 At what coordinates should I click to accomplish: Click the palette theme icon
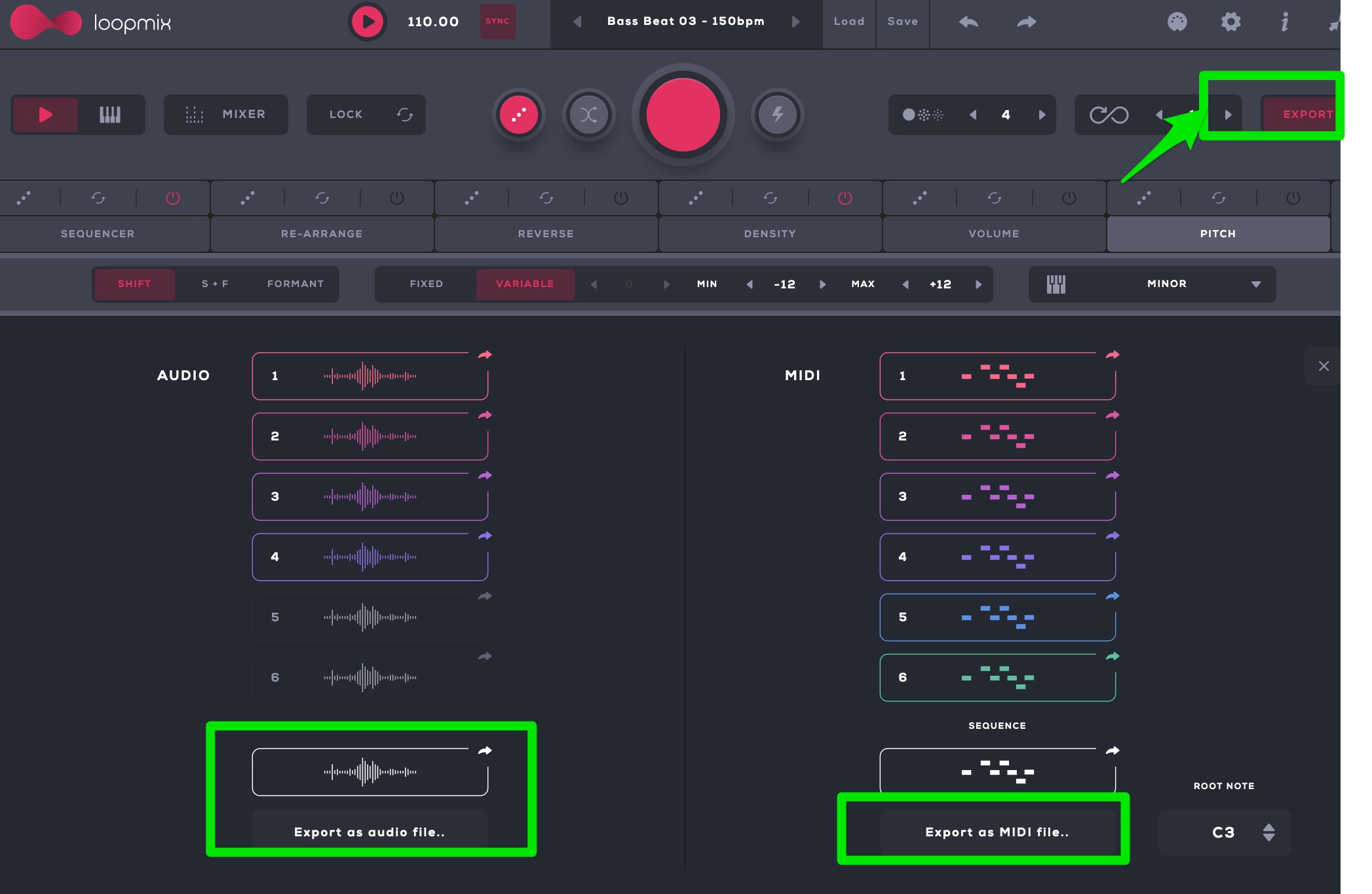(x=1177, y=22)
